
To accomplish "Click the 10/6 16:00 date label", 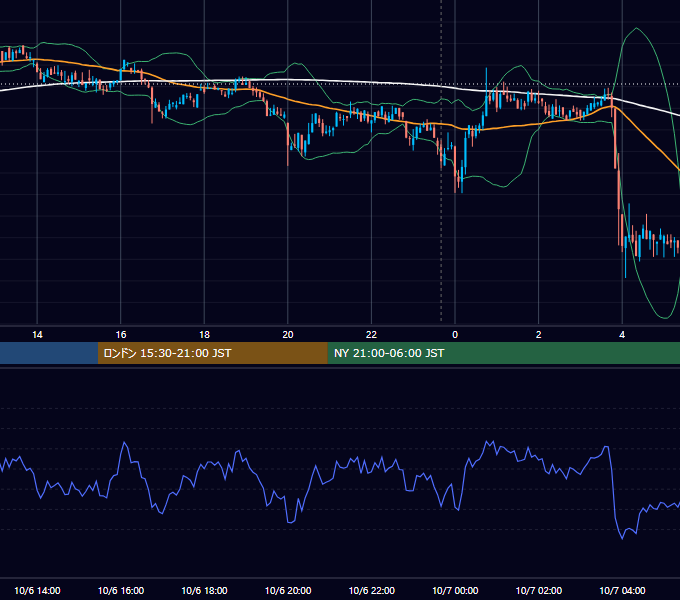I will (x=121, y=590).
